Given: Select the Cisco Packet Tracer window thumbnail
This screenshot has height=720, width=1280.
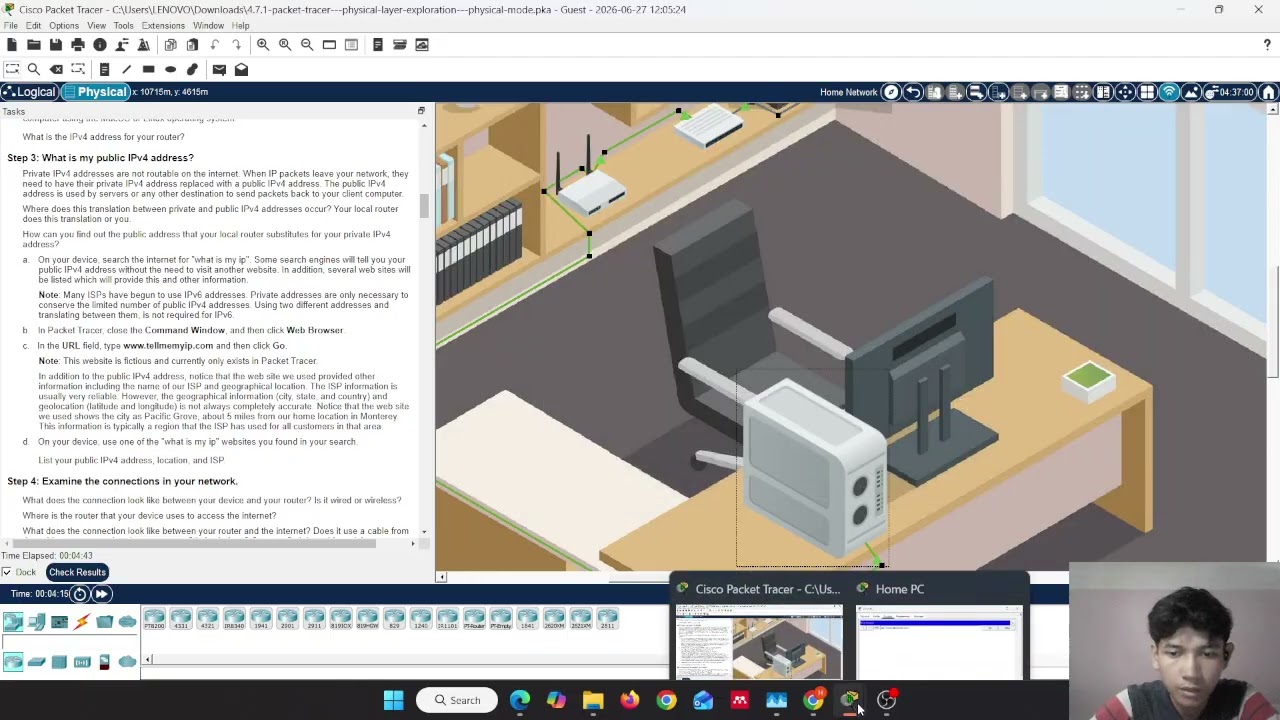Looking at the screenshot, I should (759, 629).
